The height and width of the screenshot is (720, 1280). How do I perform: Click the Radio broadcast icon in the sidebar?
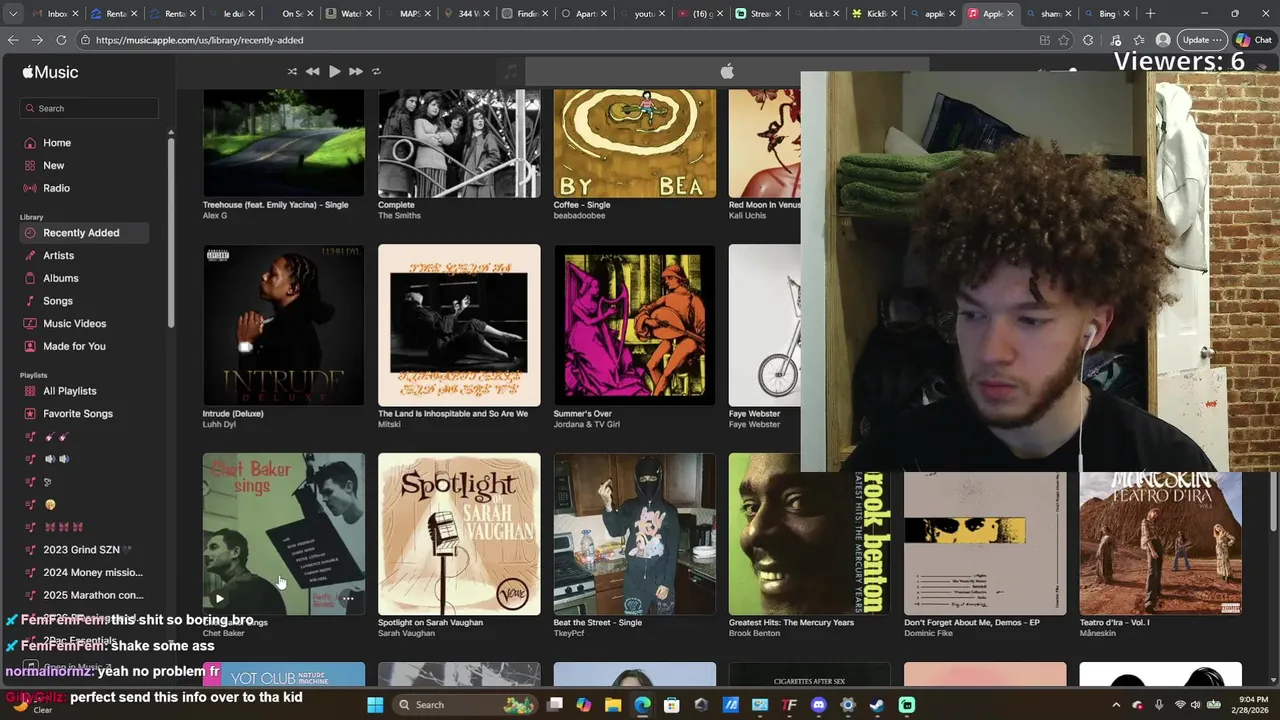[30, 188]
